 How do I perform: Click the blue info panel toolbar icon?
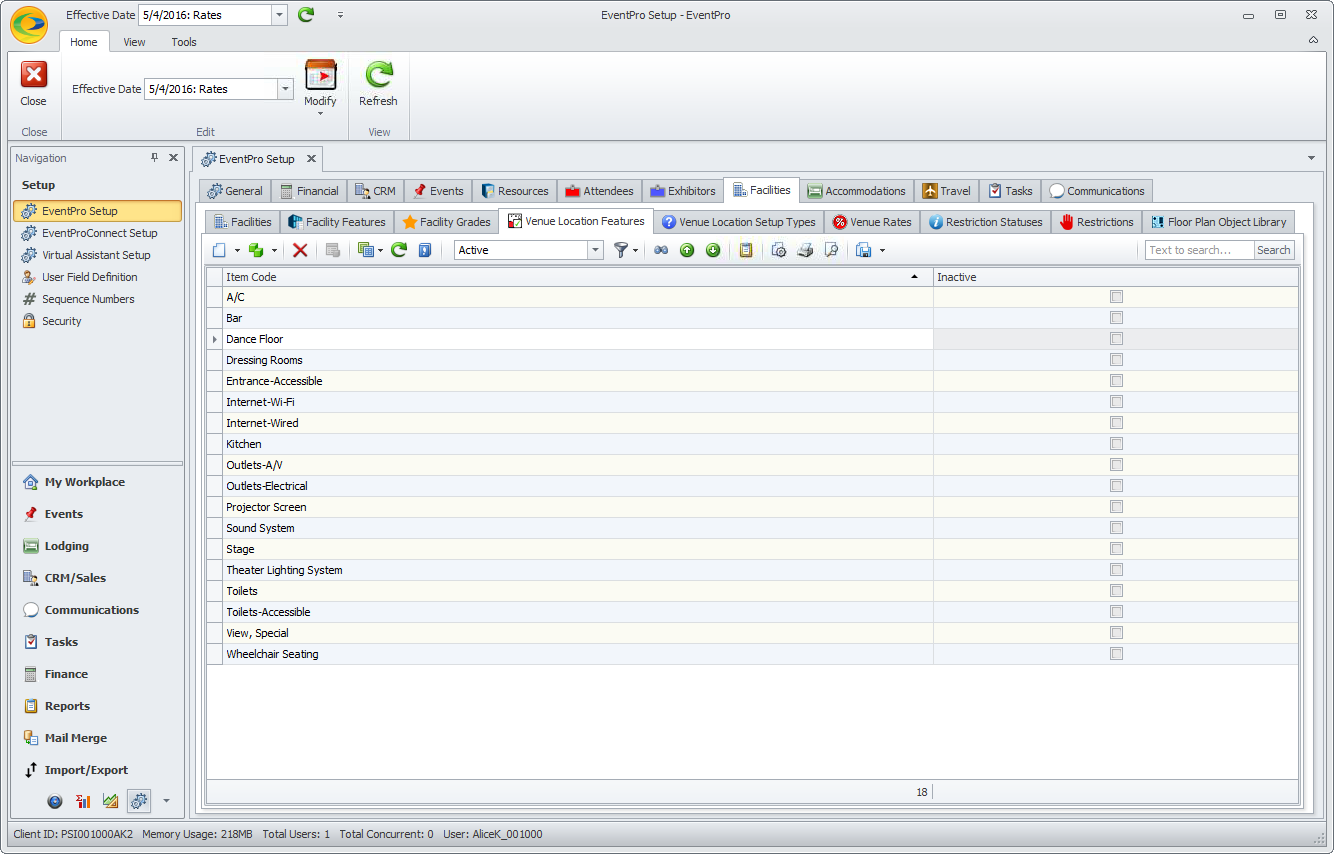(425, 250)
